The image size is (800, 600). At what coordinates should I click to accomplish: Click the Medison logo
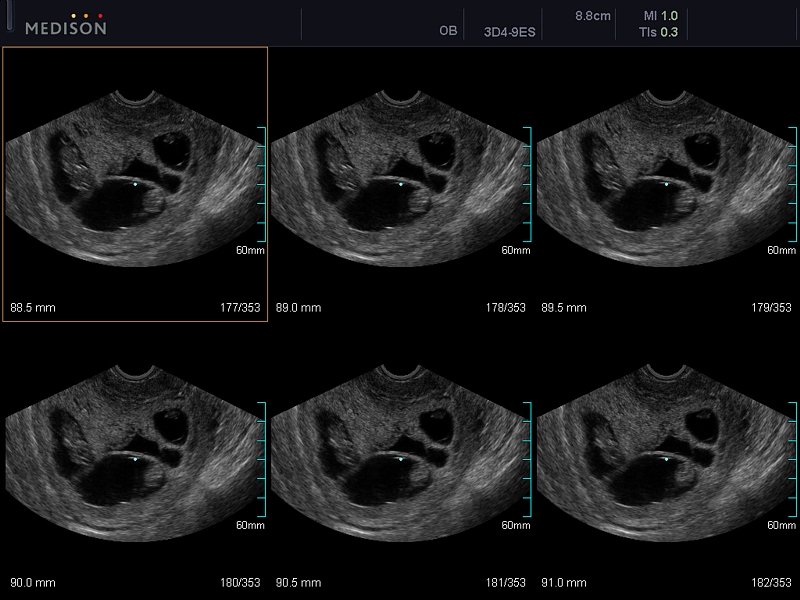point(66,28)
